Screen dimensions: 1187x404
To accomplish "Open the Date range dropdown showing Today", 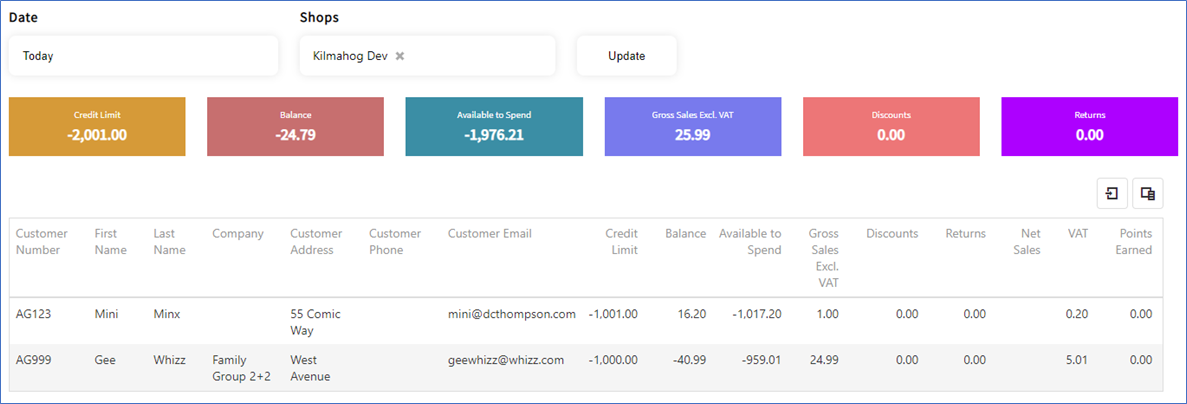I will (x=143, y=56).
